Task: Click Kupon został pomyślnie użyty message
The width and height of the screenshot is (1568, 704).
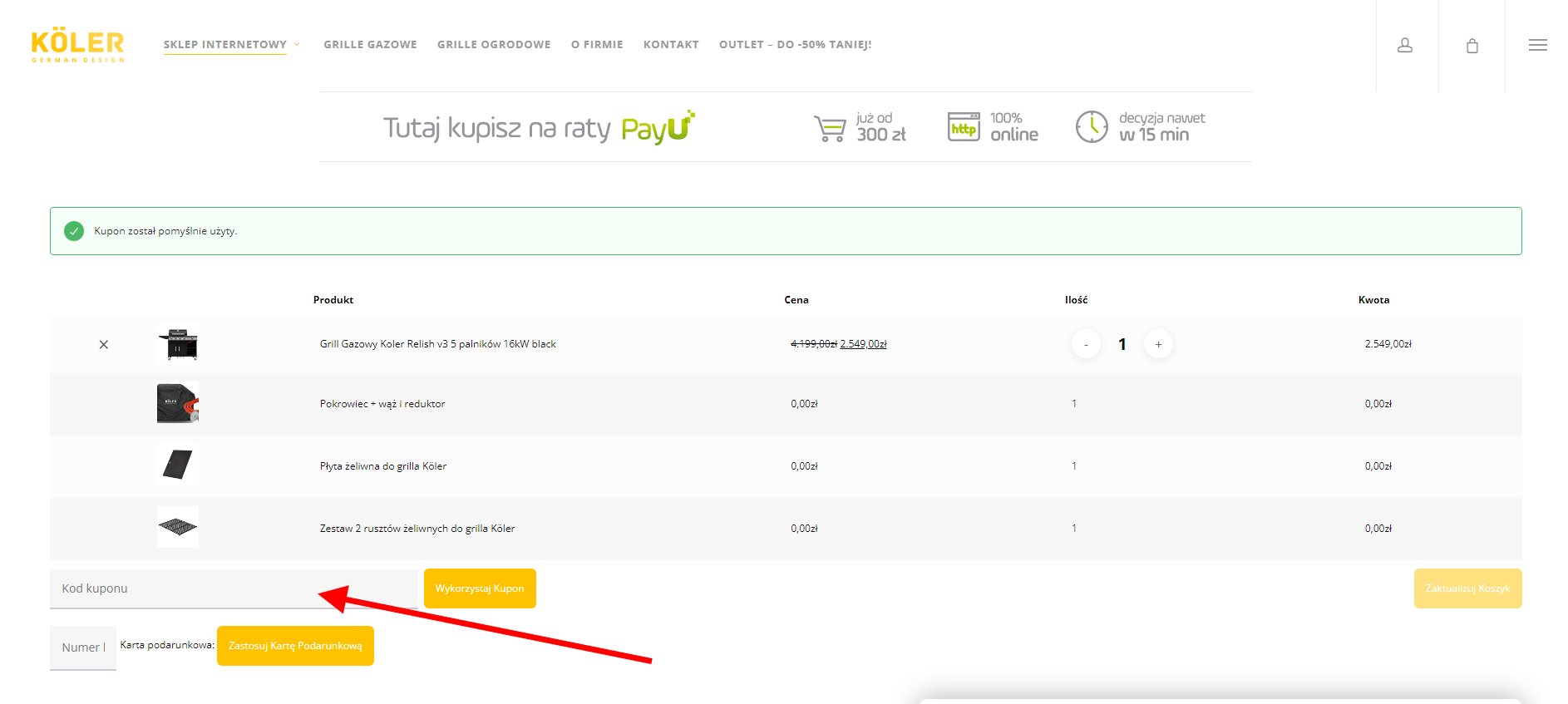Action: pyautogui.click(x=165, y=231)
